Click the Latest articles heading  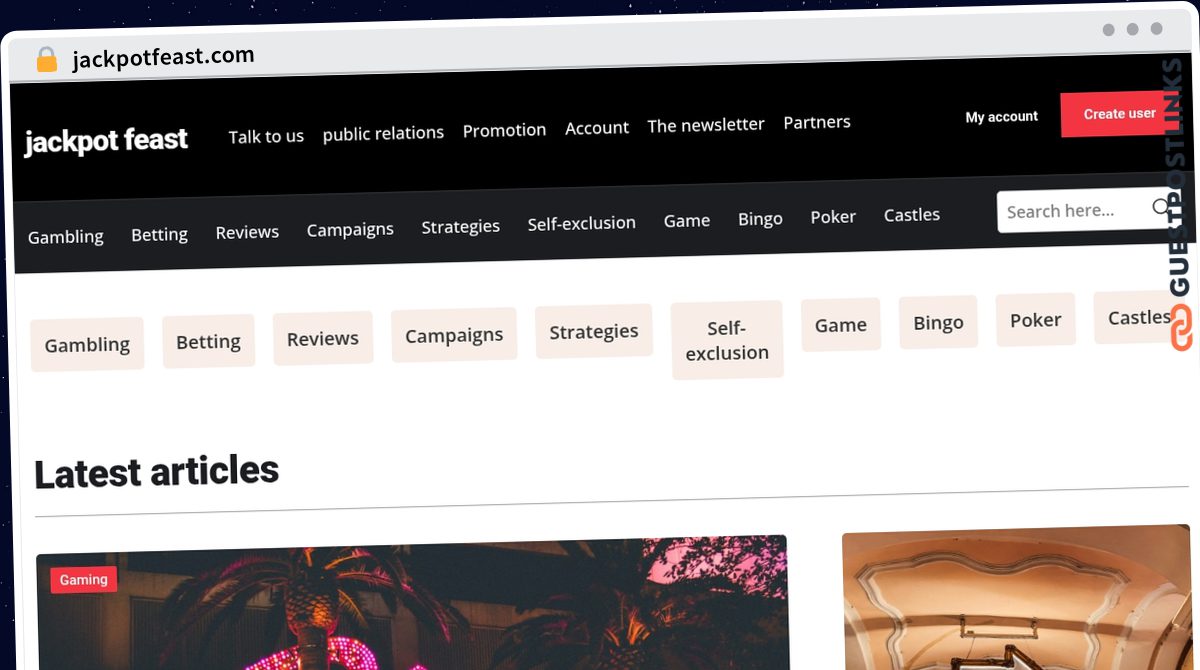157,471
